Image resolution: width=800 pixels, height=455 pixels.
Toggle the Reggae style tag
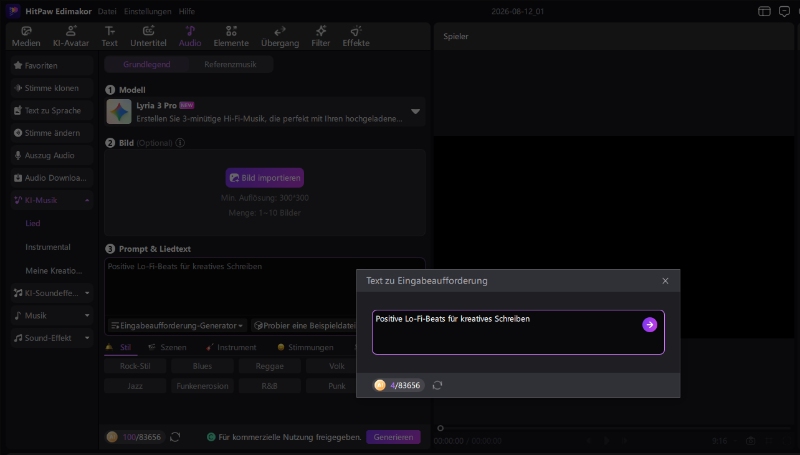pos(269,366)
